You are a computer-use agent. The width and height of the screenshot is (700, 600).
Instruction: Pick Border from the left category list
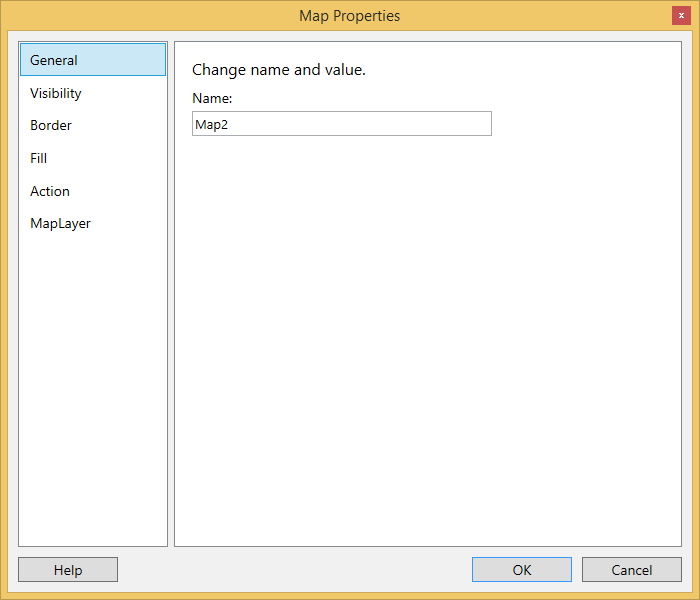point(51,126)
